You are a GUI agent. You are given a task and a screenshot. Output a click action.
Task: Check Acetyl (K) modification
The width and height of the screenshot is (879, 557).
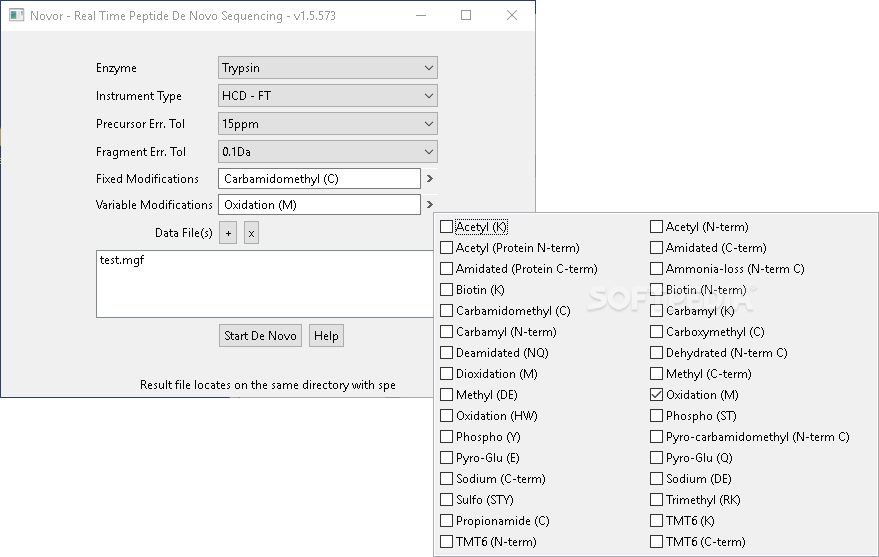pyautogui.click(x=446, y=227)
